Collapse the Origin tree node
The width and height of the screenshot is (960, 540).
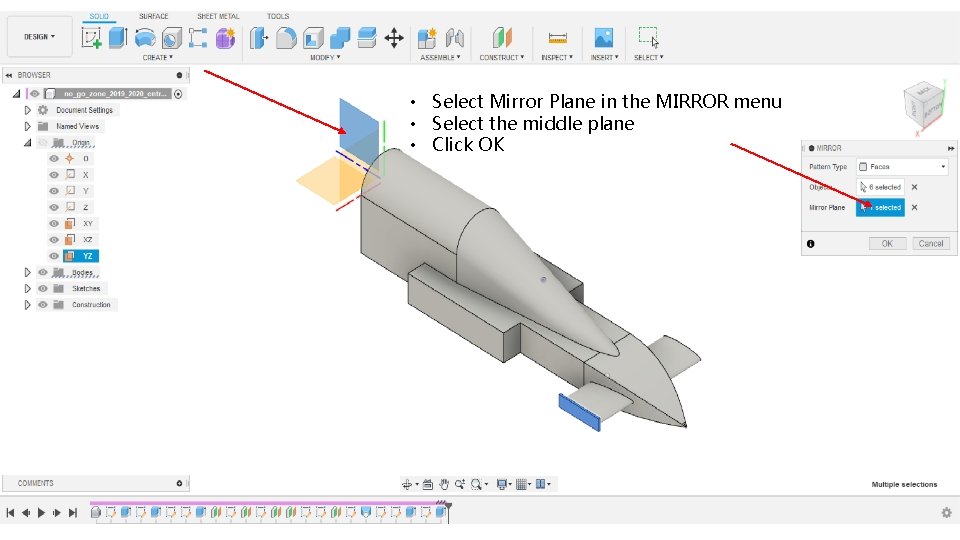pyautogui.click(x=27, y=143)
